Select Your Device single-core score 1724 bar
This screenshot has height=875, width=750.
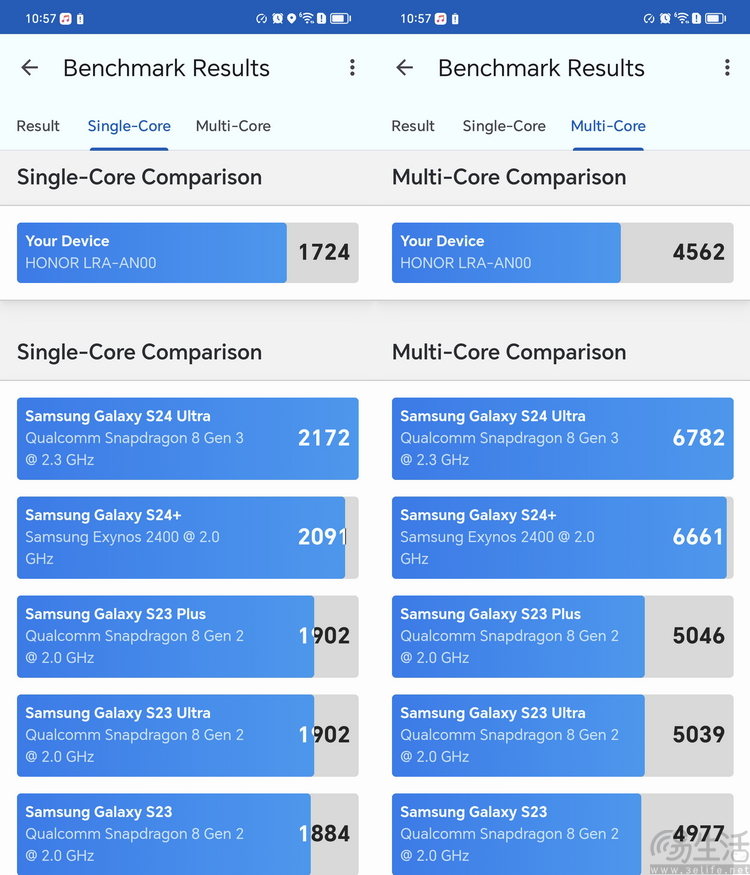(188, 253)
